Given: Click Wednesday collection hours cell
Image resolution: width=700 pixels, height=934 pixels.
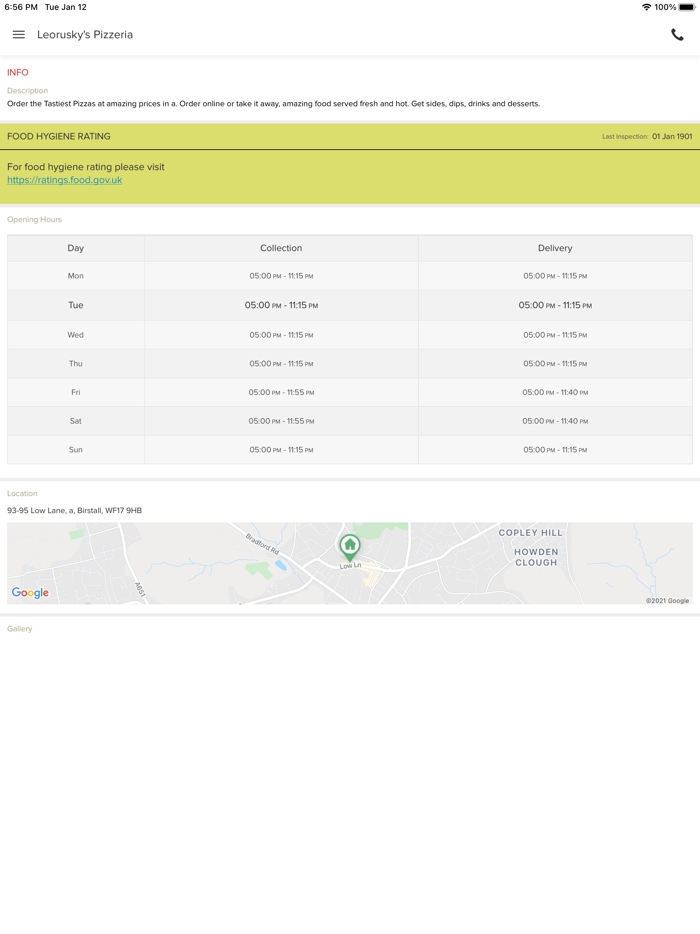Looking at the screenshot, I should 281,335.
